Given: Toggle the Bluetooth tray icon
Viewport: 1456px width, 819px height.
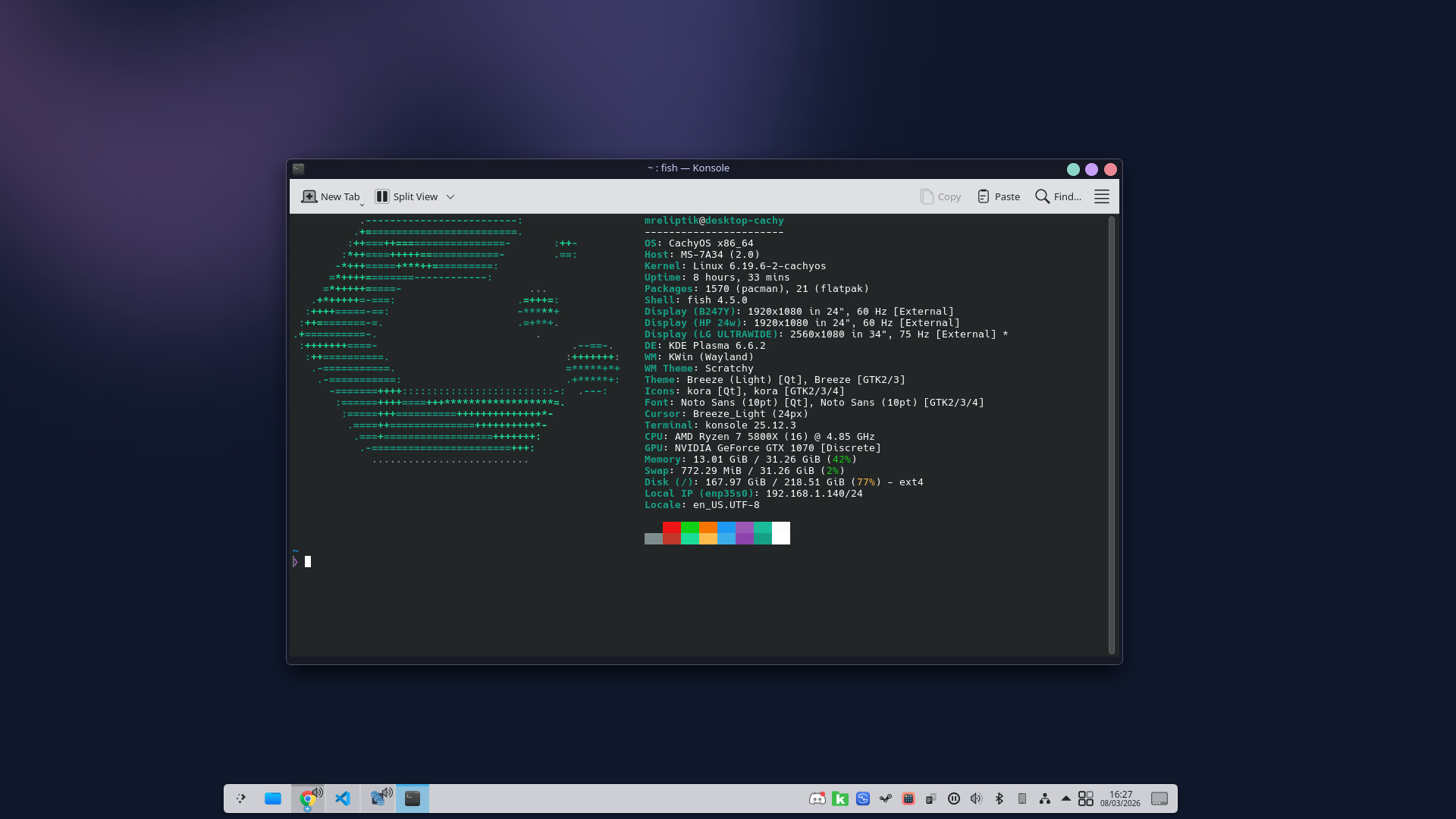Looking at the screenshot, I should click(999, 799).
